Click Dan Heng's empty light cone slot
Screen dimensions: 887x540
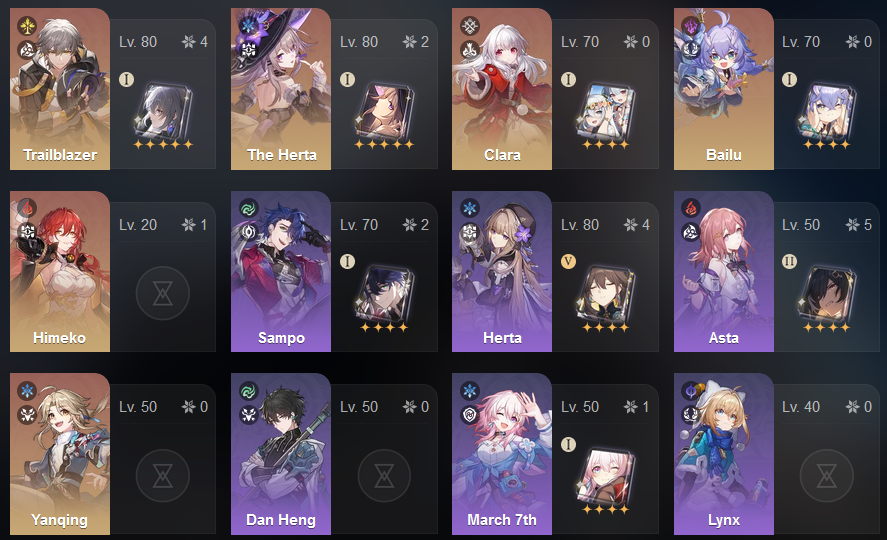point(385,476)
